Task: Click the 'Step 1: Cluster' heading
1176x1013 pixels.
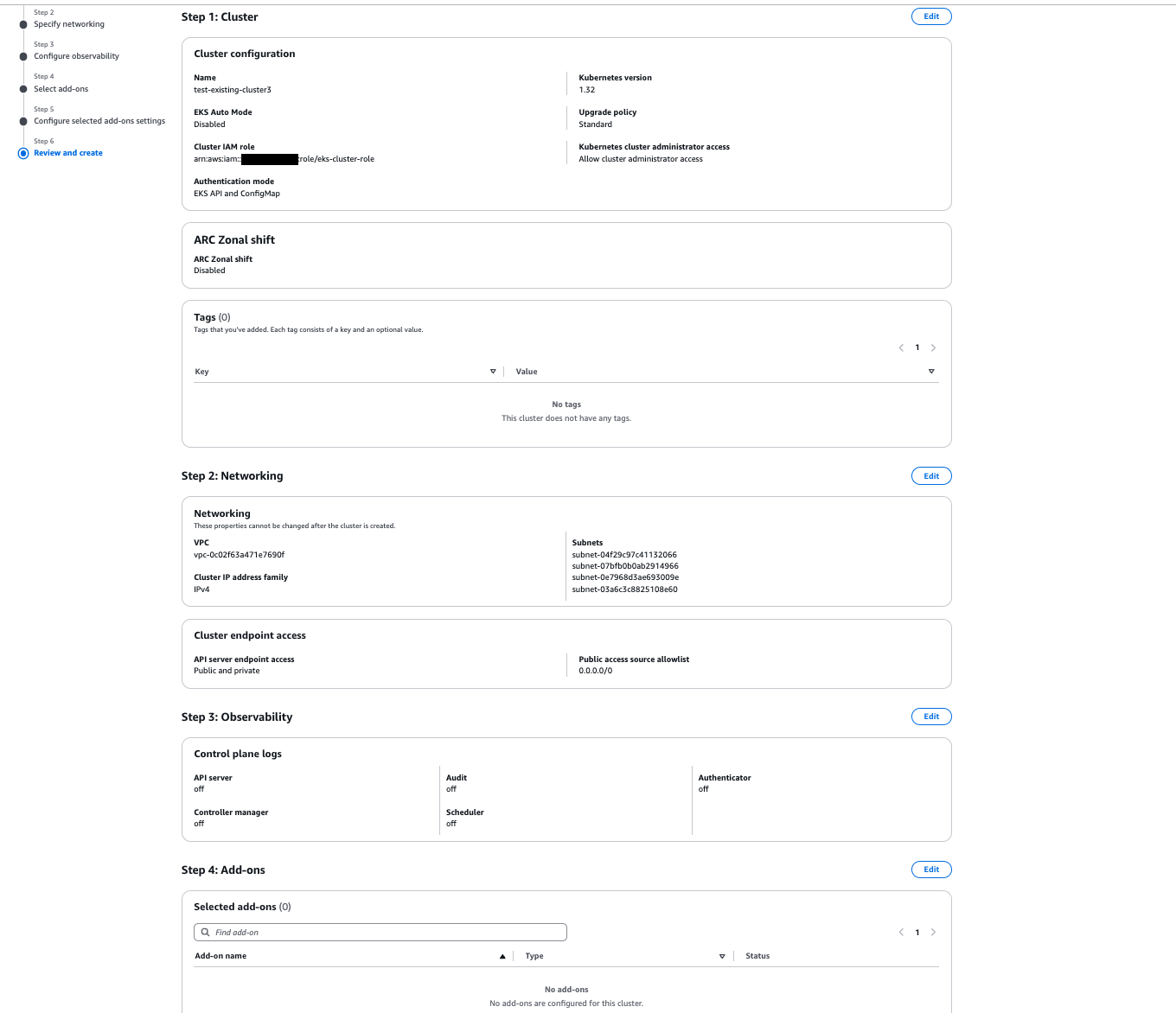Action: point(220,17)
